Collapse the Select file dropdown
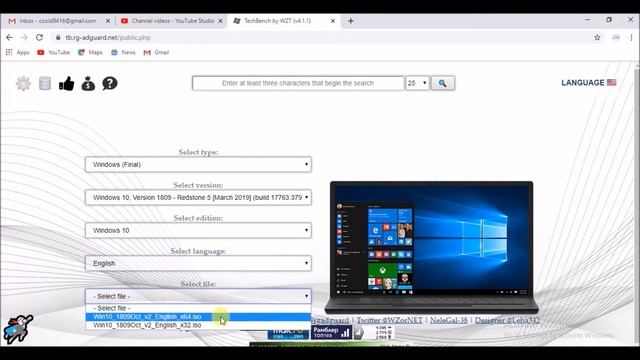Viewport: 640px width, 360px height. [198, 296]
